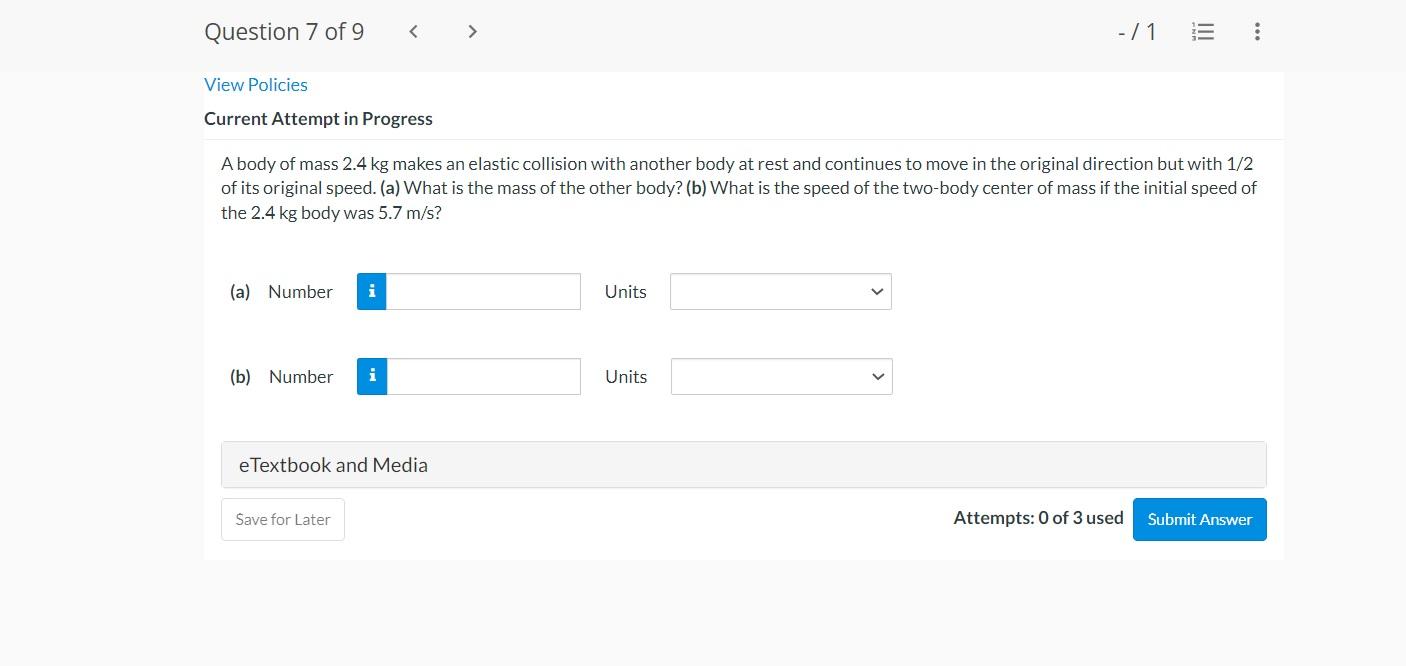Go to the next question arrow
This screenshot has width=1406, height=666.
coord(472,32)
